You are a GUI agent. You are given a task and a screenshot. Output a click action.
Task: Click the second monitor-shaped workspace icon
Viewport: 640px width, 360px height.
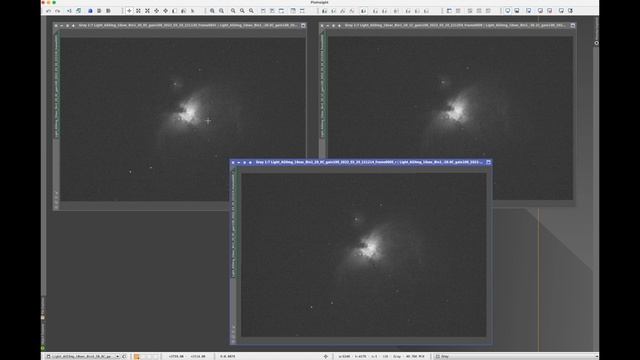(x=517, y=11)
